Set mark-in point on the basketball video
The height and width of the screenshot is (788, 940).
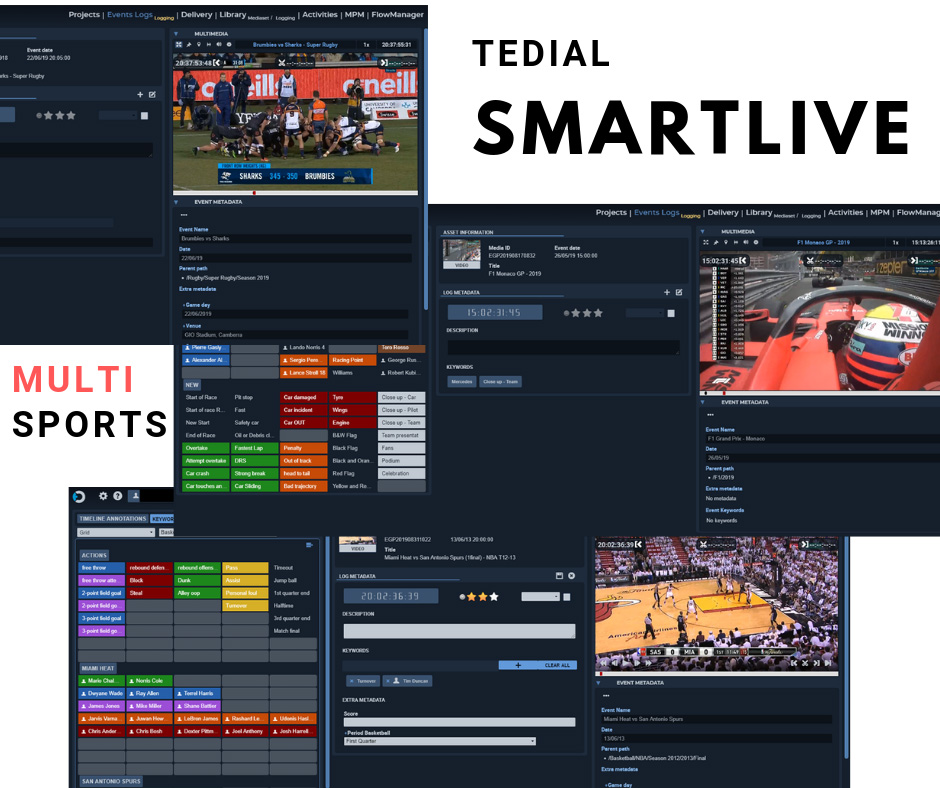coord(639,545)
